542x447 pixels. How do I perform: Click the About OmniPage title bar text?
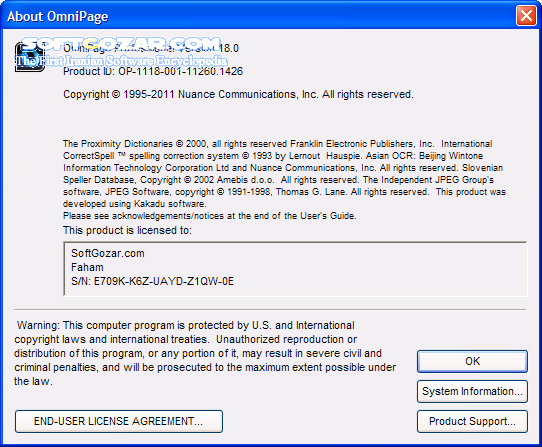click(58, 16)
